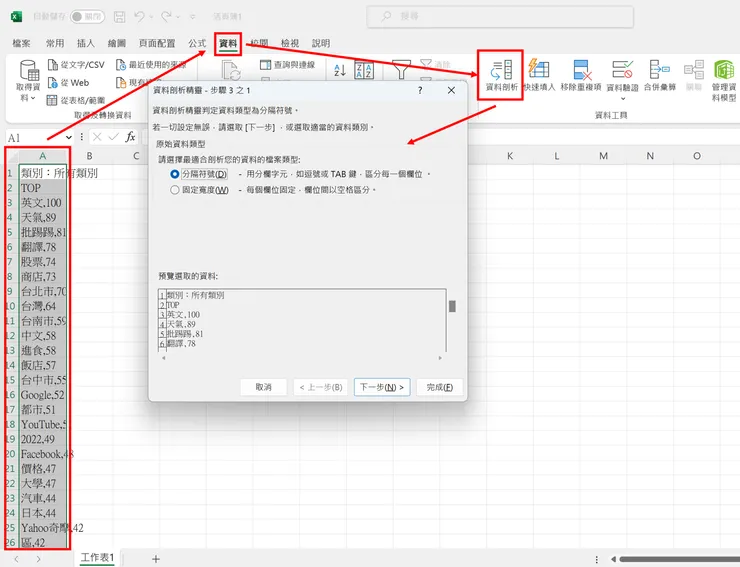The height and width of the screenshot is (567, 740).
Task: Switch to the 常用 (Home) tab
Action: [x=55, y=43]
